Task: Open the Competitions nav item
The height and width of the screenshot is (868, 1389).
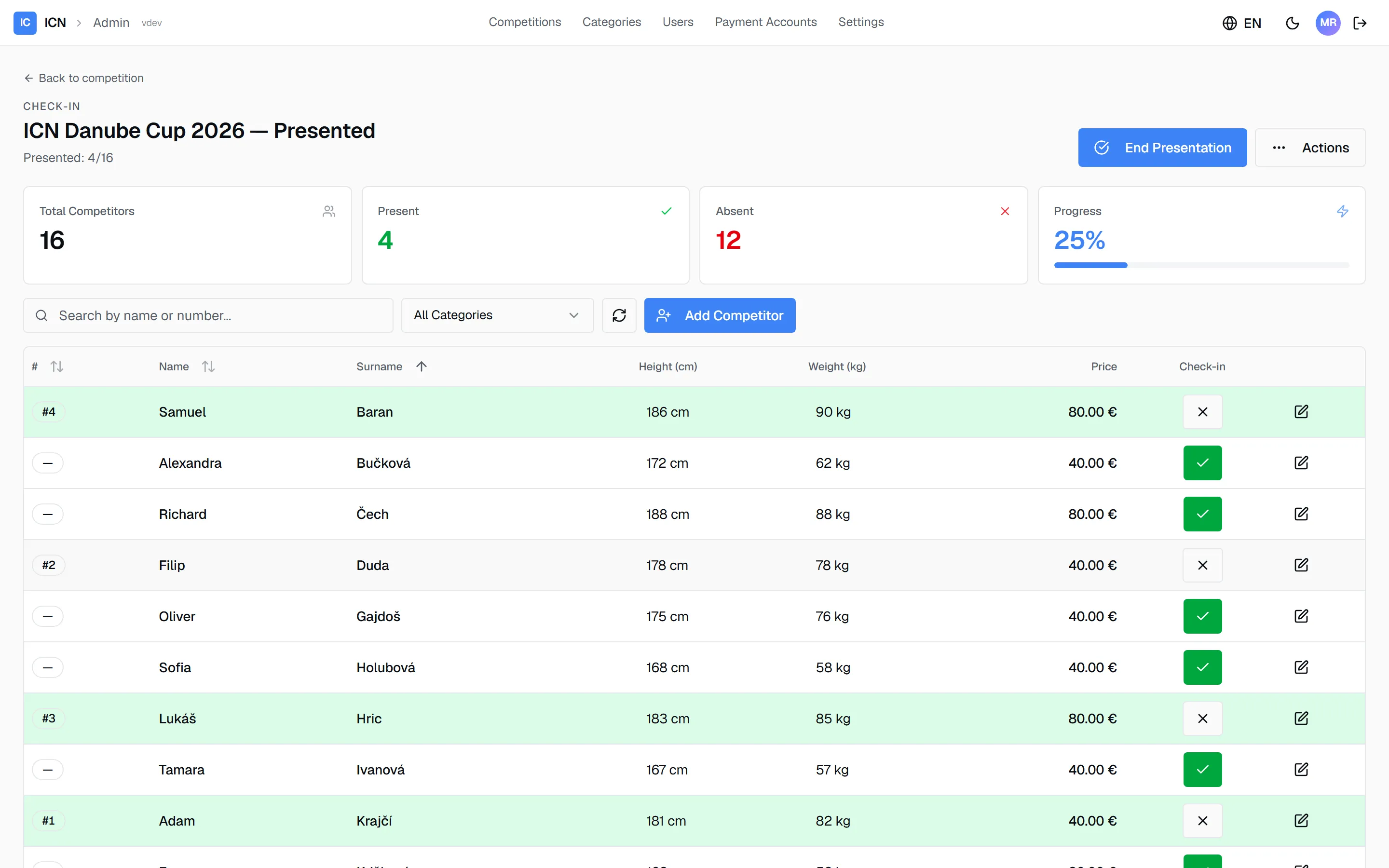Action: 525,22
